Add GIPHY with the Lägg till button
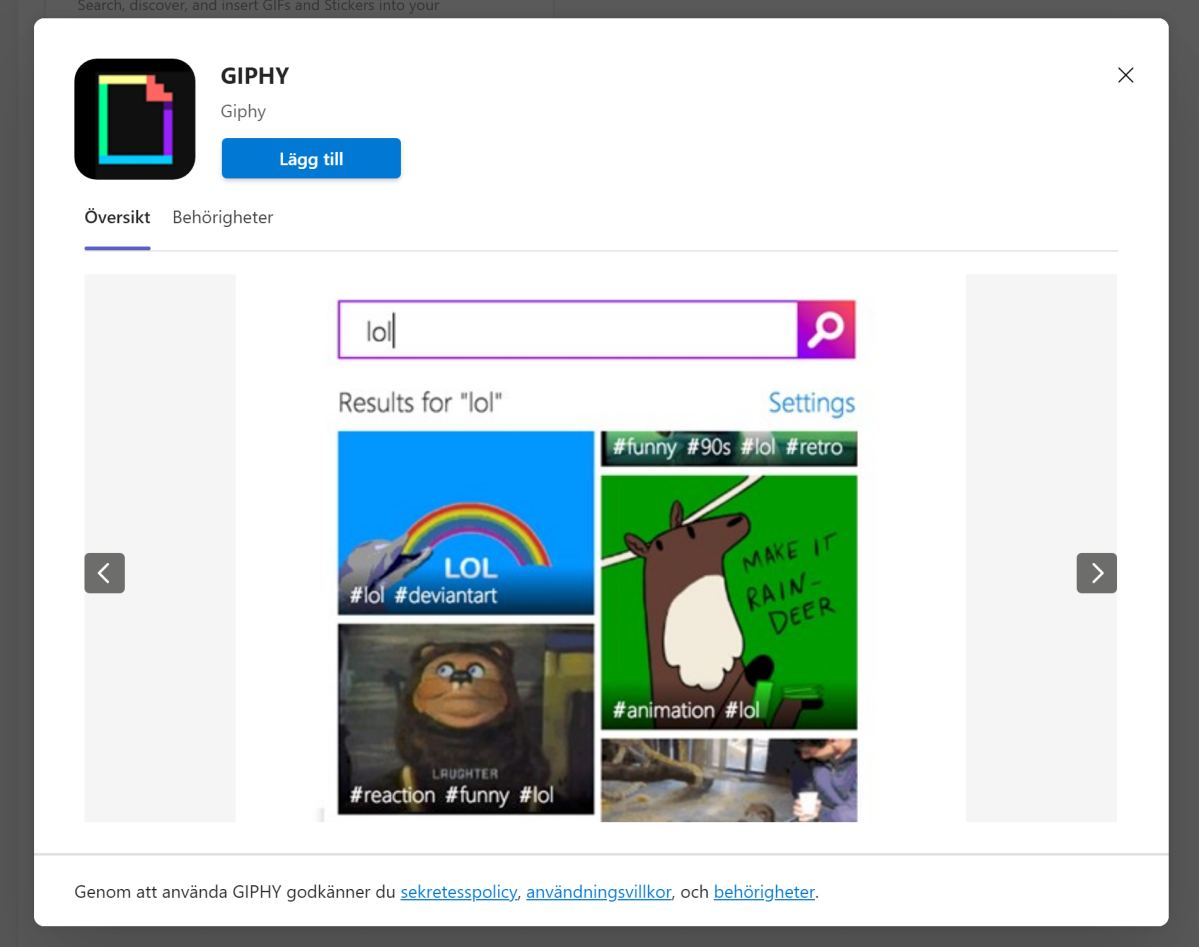The width and height of the screenshot is (1199, 947). [311, 158]
